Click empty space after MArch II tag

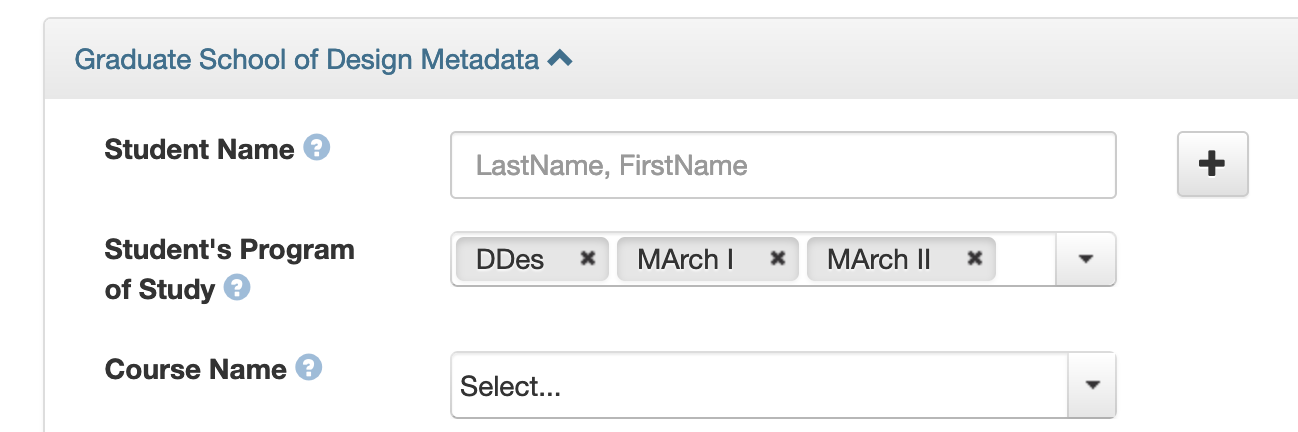1025,259
